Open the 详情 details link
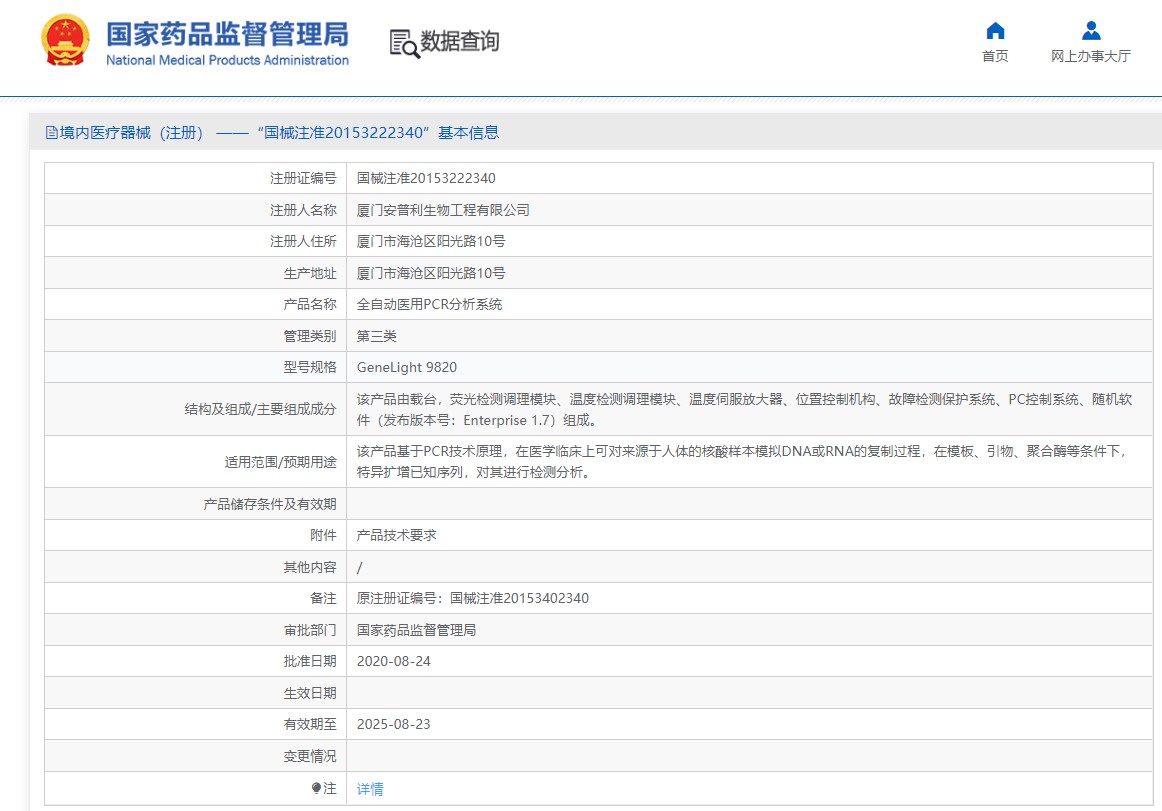Image resolution: width=1162 pixels, height=811 pixels. 370,789
